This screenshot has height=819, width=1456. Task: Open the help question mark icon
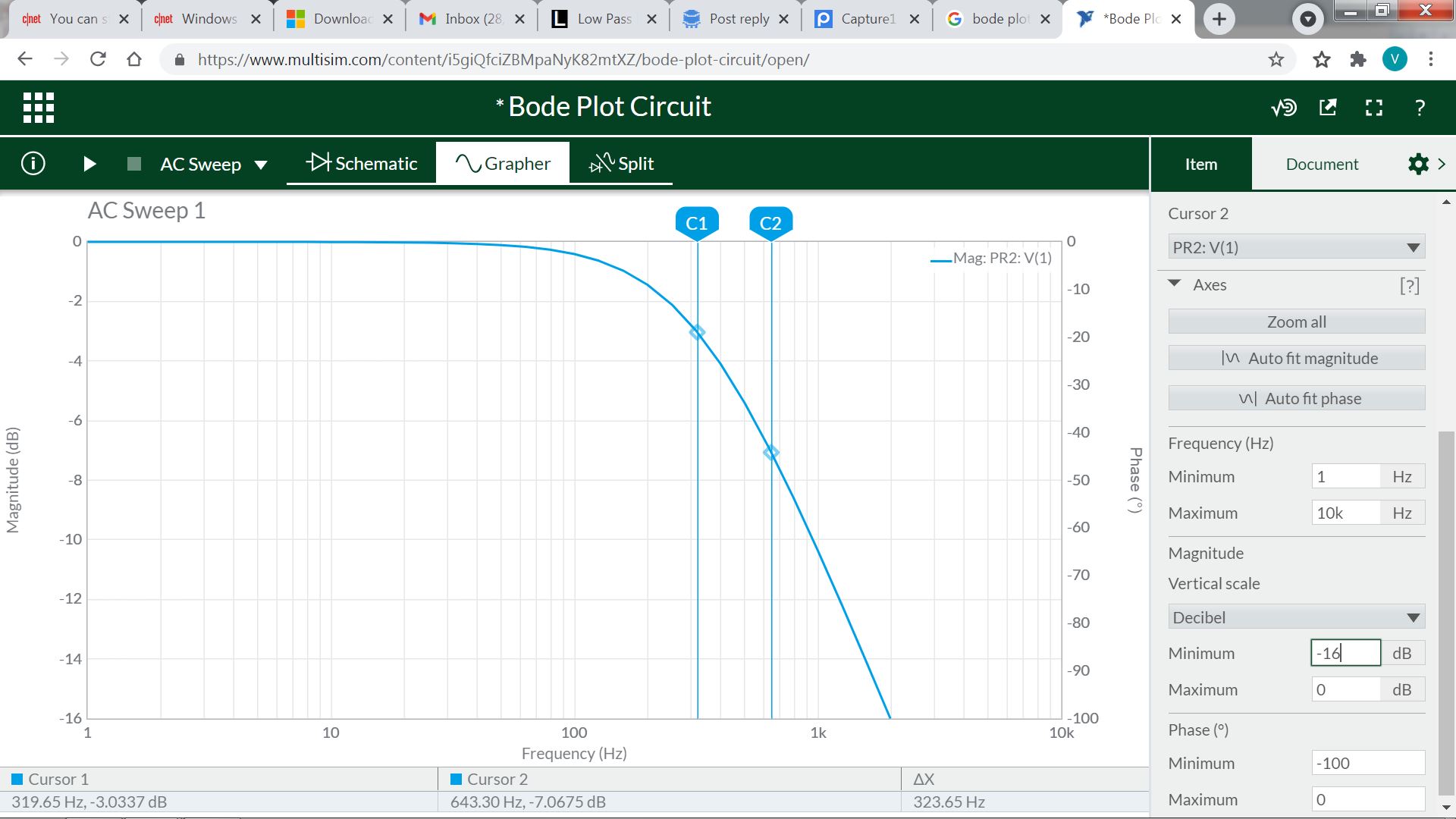pos(1420,108)
